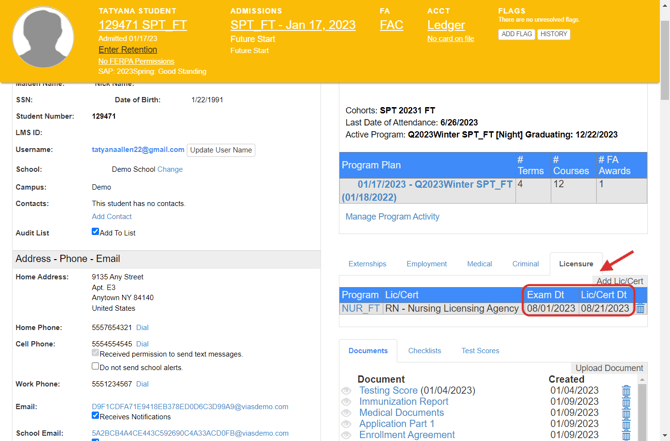The image size is (670, 441).
Task: Click trash icon for Testing Score document
Action: (x=627, y=391)
